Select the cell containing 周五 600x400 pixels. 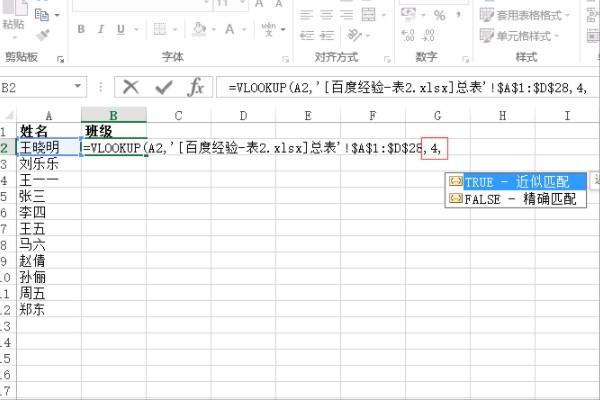click(49, 293)
